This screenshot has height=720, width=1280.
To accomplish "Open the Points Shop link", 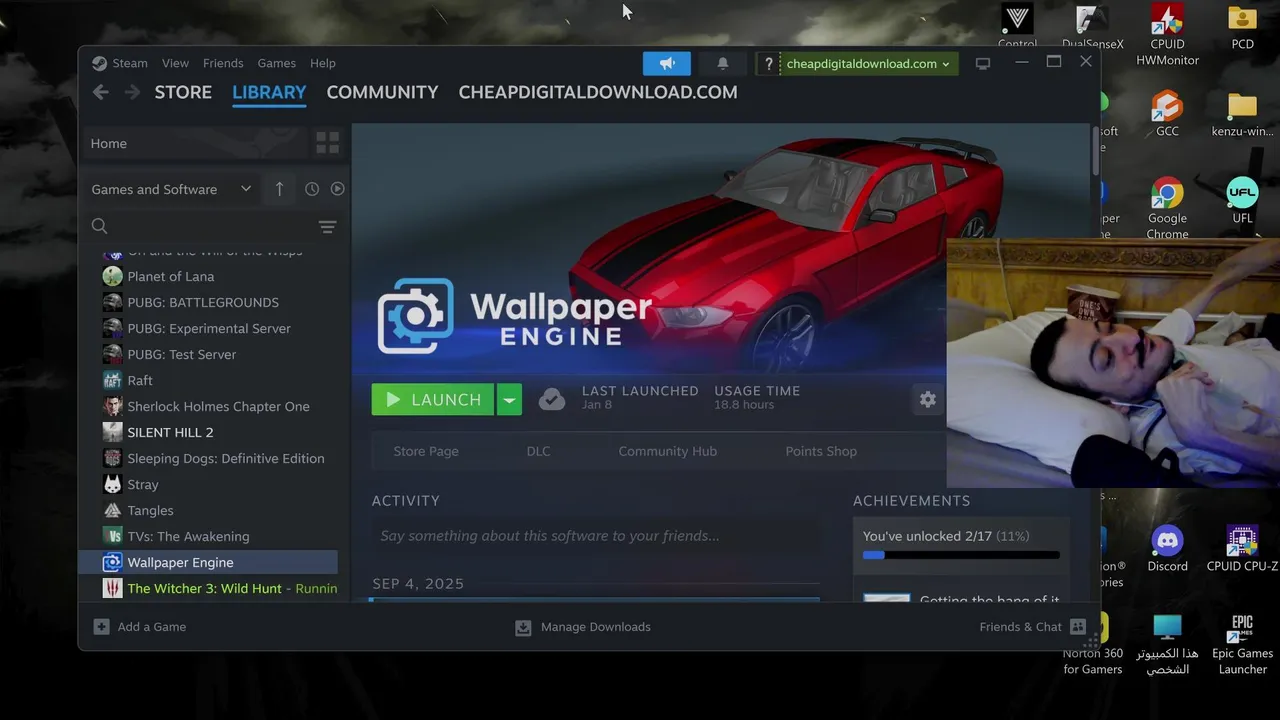I will (821, 451).
